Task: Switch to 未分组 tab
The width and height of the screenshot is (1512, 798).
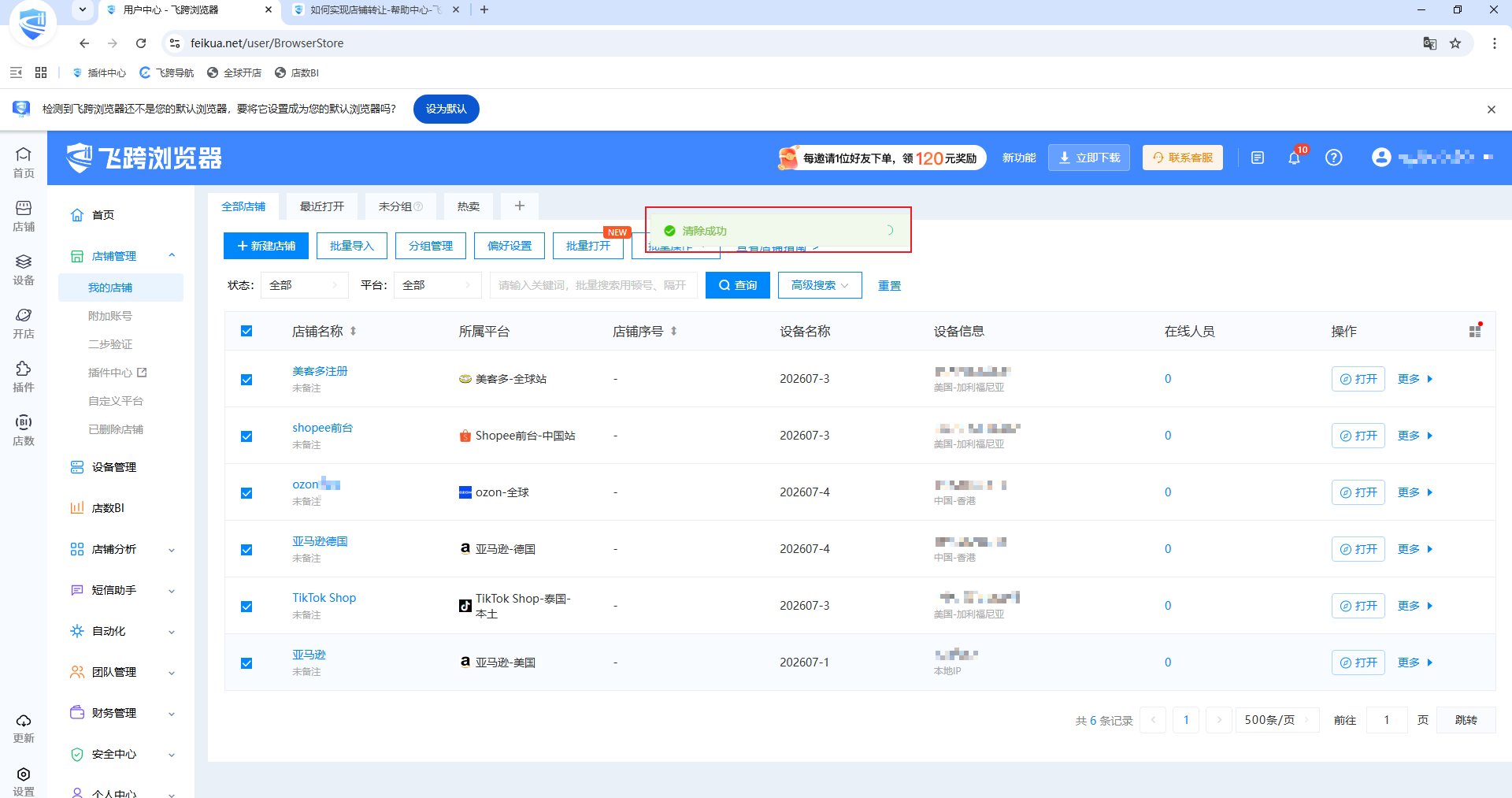Action: (x=400, y=206)
